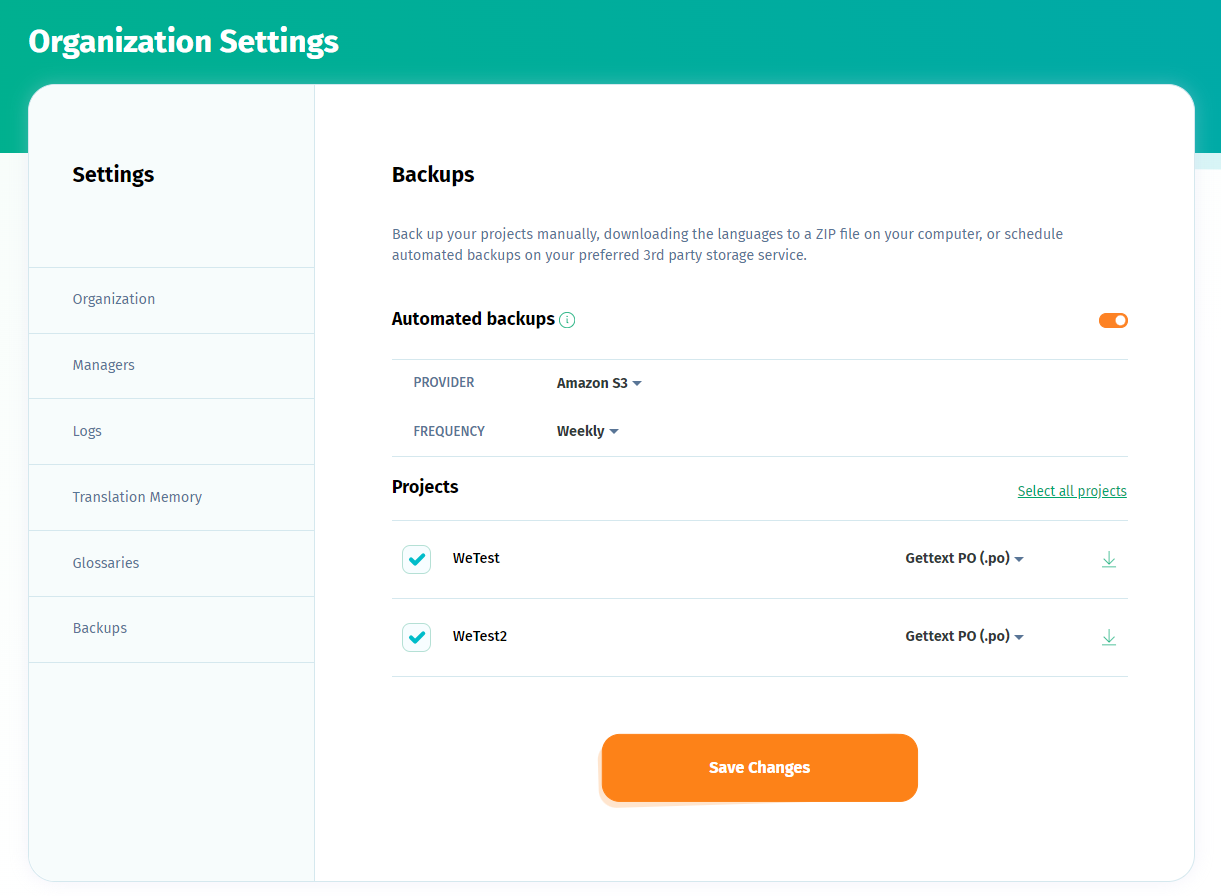Download the WeTest project backup

click(x=1109, y=559)
